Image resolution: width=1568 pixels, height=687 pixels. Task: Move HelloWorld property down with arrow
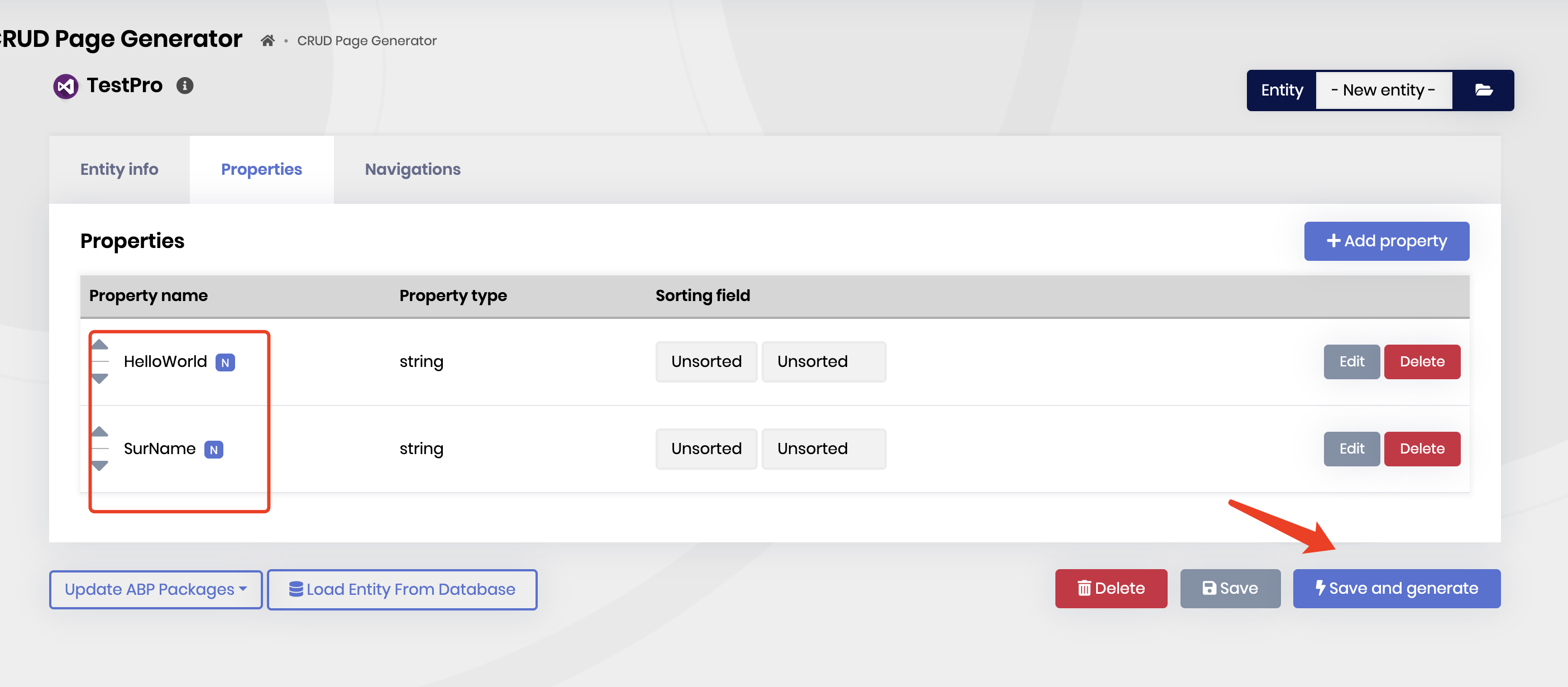100,378
